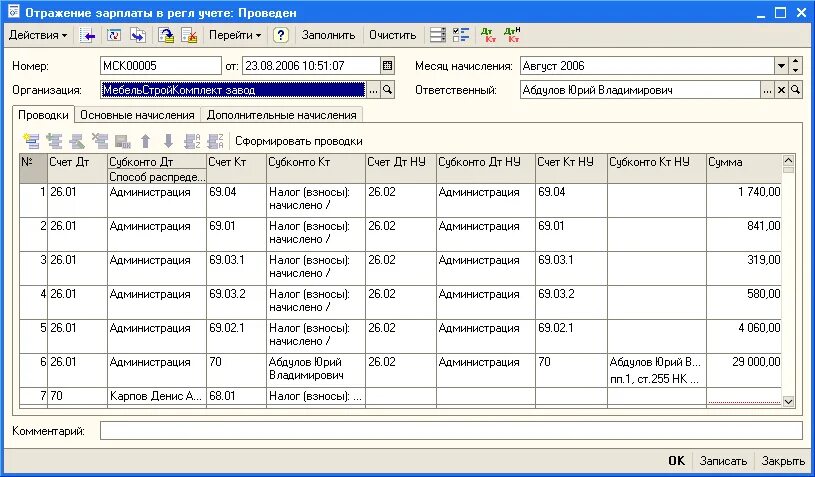This screenshot has width=815, height=477.
Task: Click the post document (Провести) icon
Action: click(166, 35)
